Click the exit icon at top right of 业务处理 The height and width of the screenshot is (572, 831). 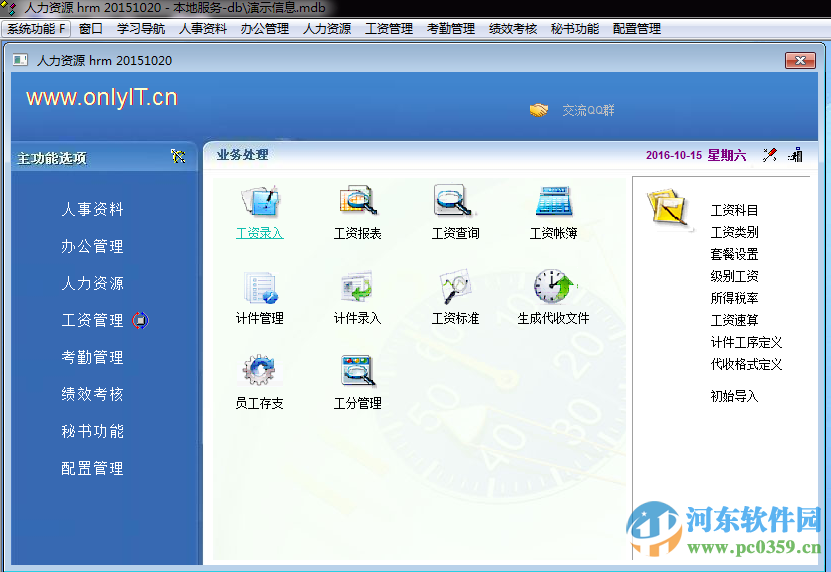pyautogui.click(x=795, y=155)
